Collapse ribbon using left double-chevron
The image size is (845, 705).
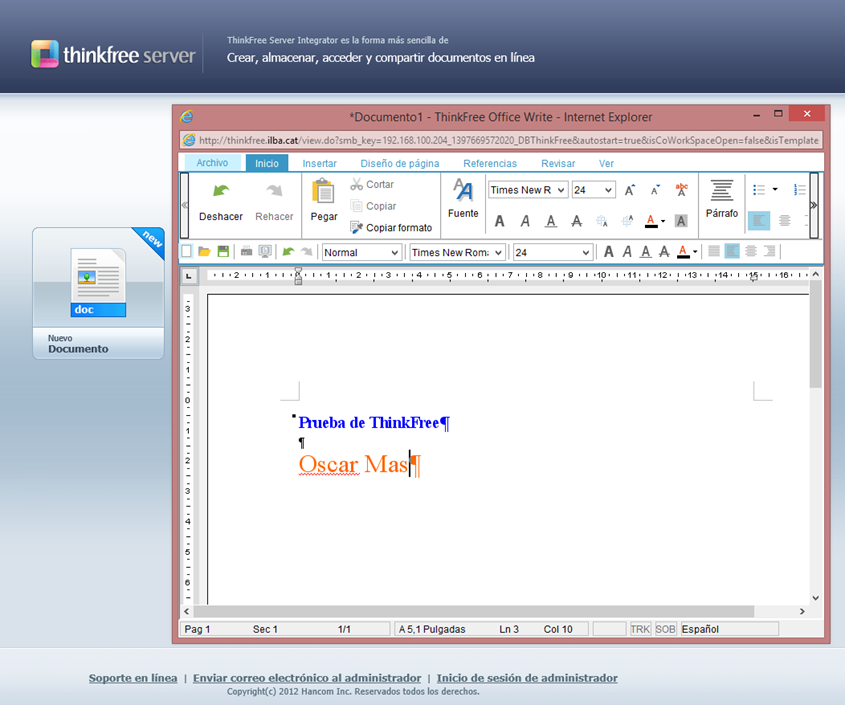(x=184, y=205)
